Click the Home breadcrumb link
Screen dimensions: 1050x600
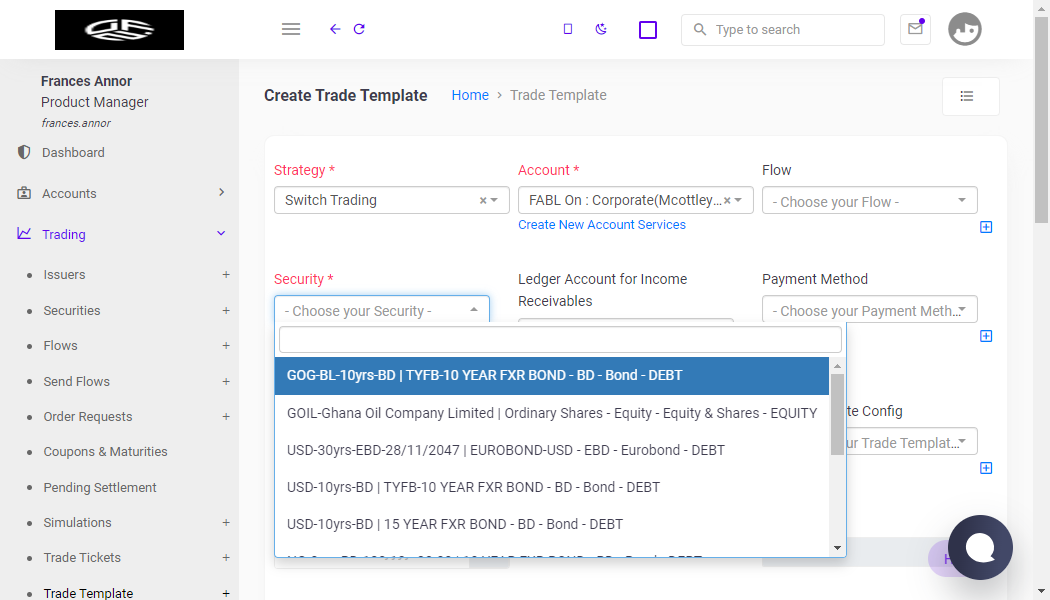(x=470, y=95)
